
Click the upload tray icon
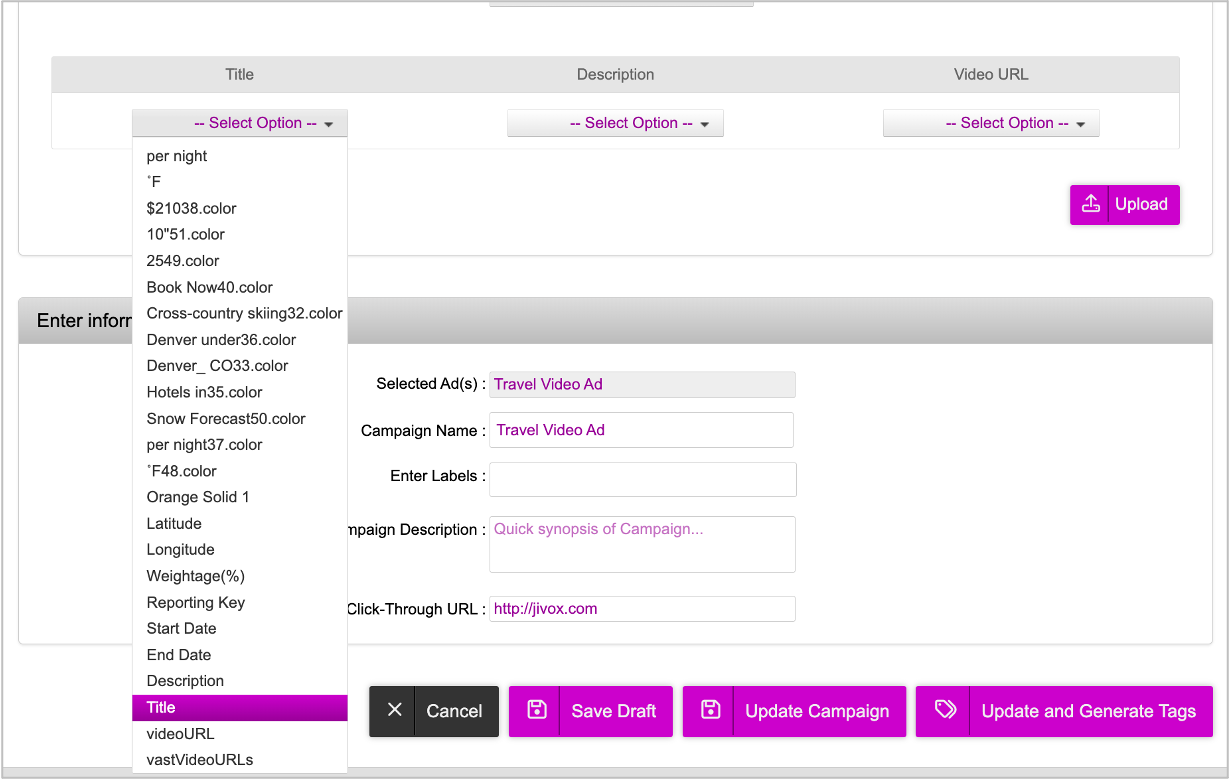(x=1090, y=204)
